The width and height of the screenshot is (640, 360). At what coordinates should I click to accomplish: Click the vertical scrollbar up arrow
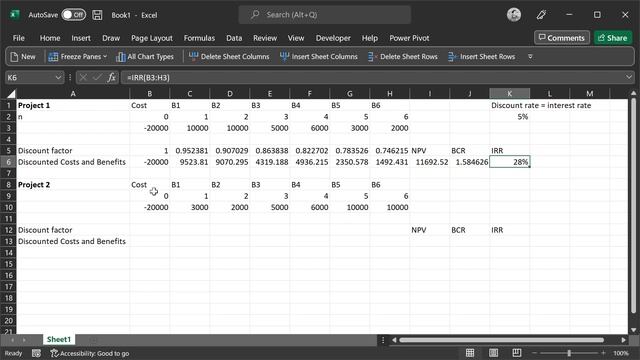coord(633,93)
